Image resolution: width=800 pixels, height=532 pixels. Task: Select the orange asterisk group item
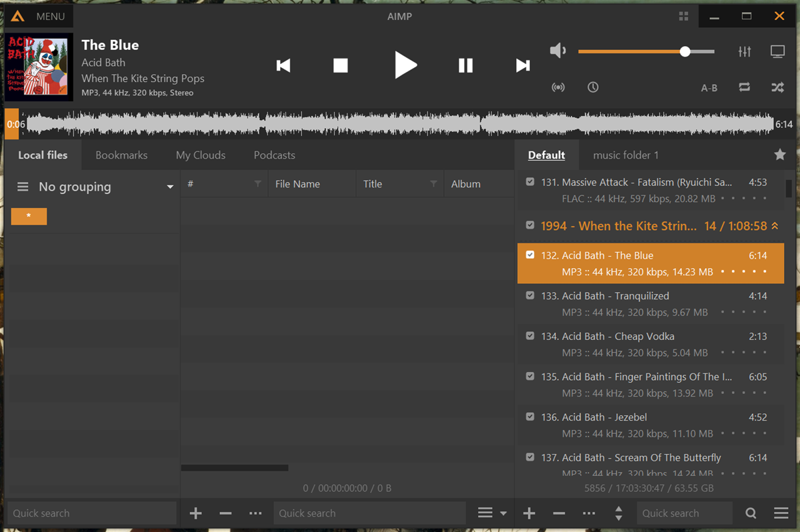[29, 216]
